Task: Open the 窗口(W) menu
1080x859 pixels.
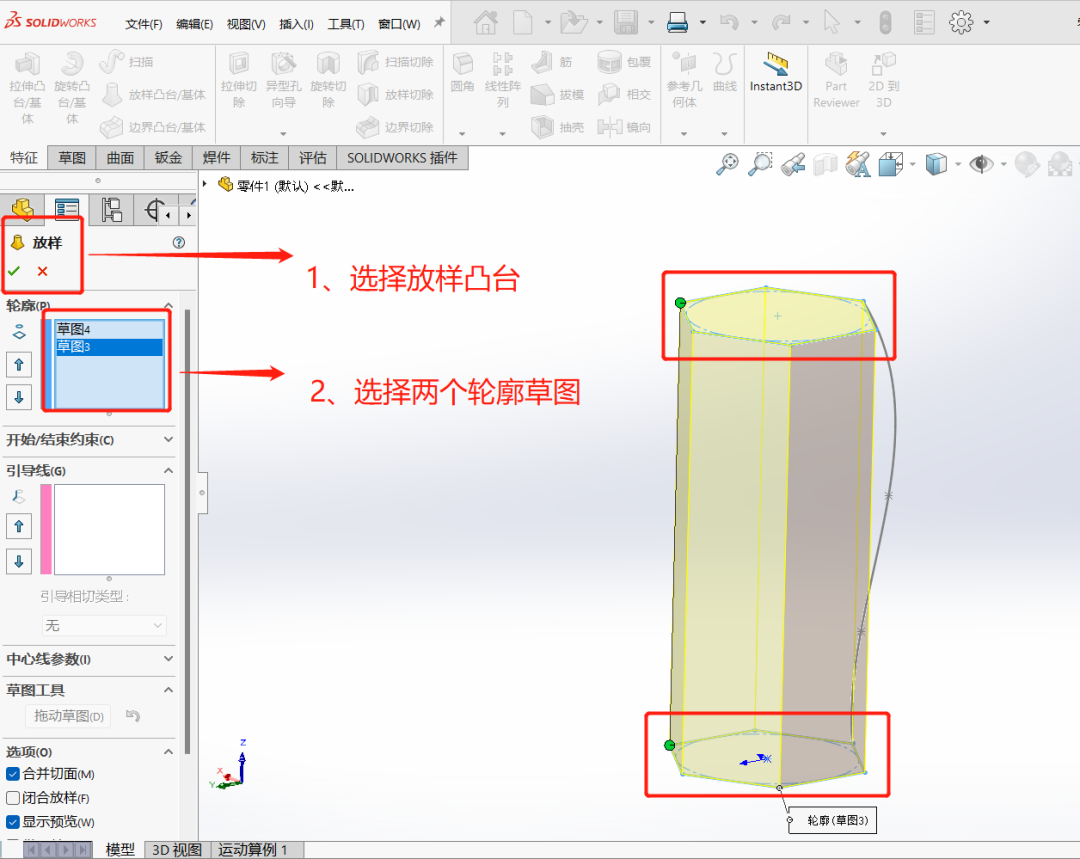Action: (399, 24)
